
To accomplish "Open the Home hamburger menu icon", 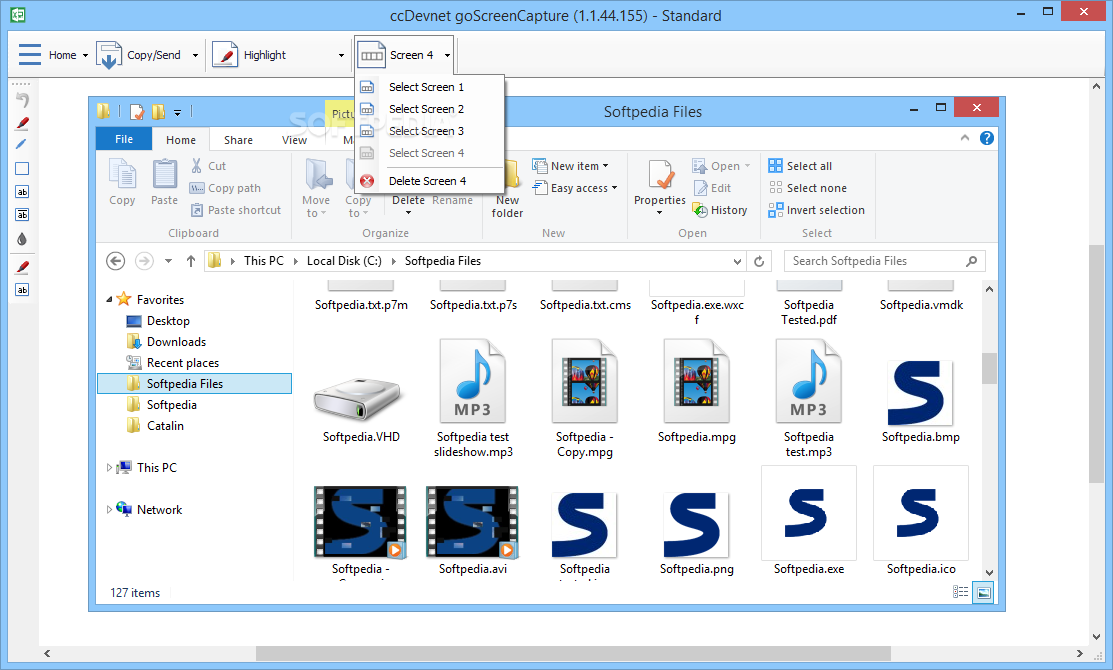I will (30, 55).
